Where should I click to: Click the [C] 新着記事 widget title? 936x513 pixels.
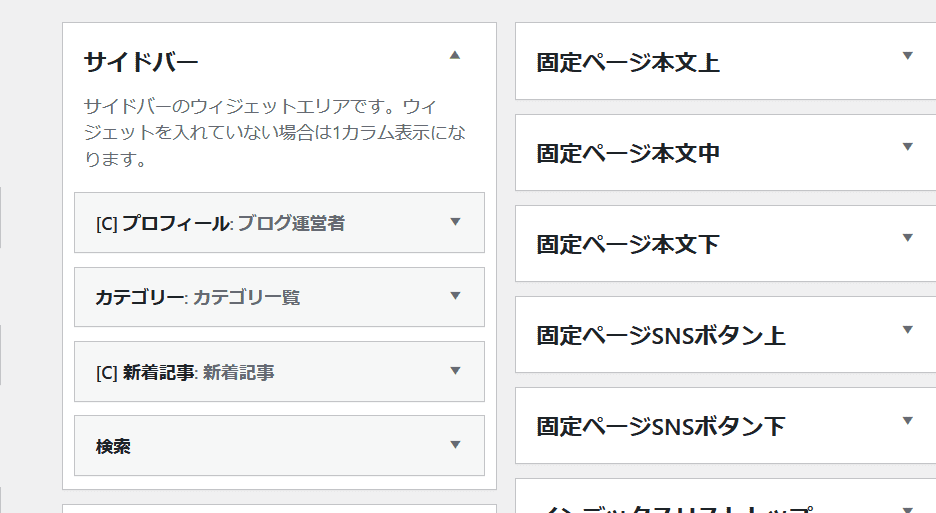[185, 372]
